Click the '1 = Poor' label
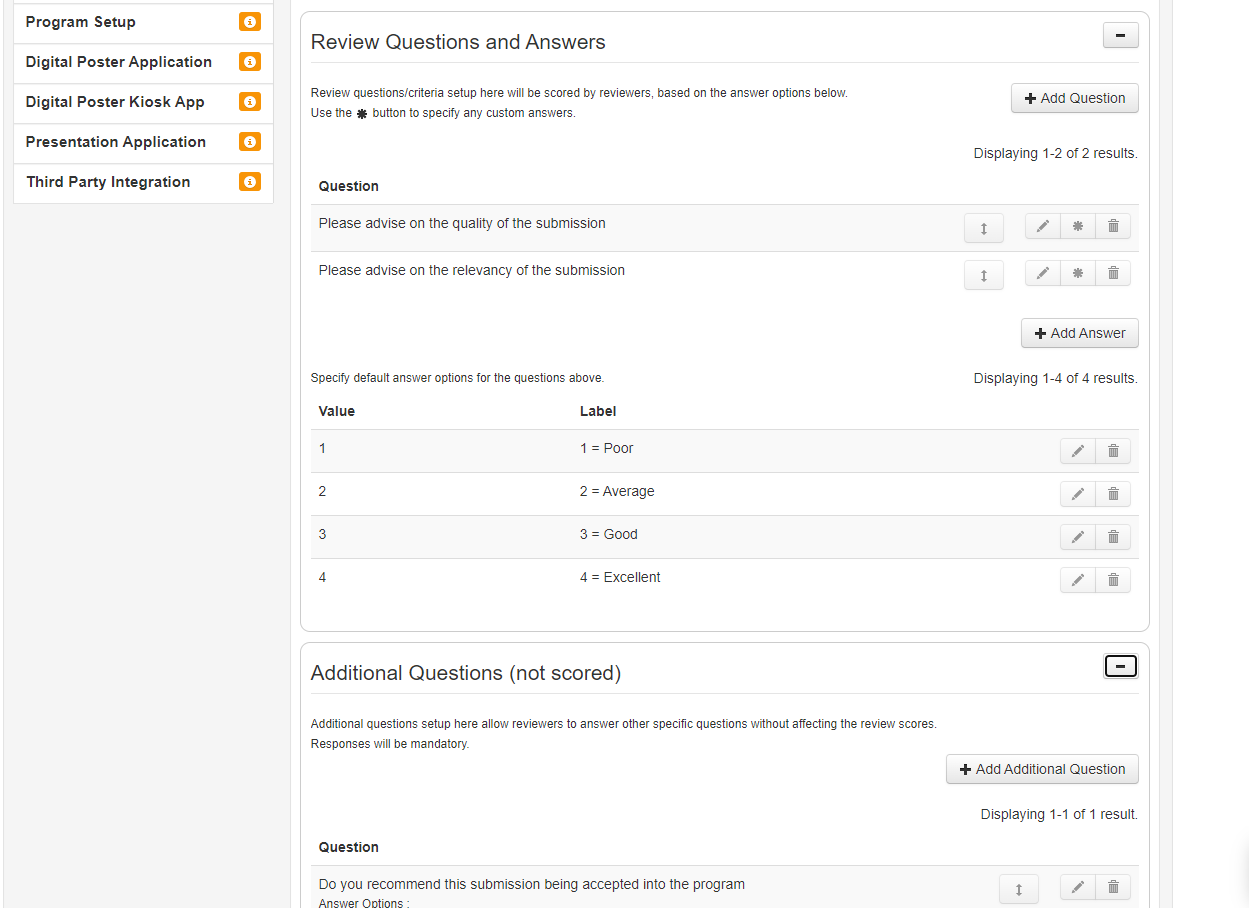The height and width of the screenshot is (908, 1249). pyautogui.click(x=607, y=448)
